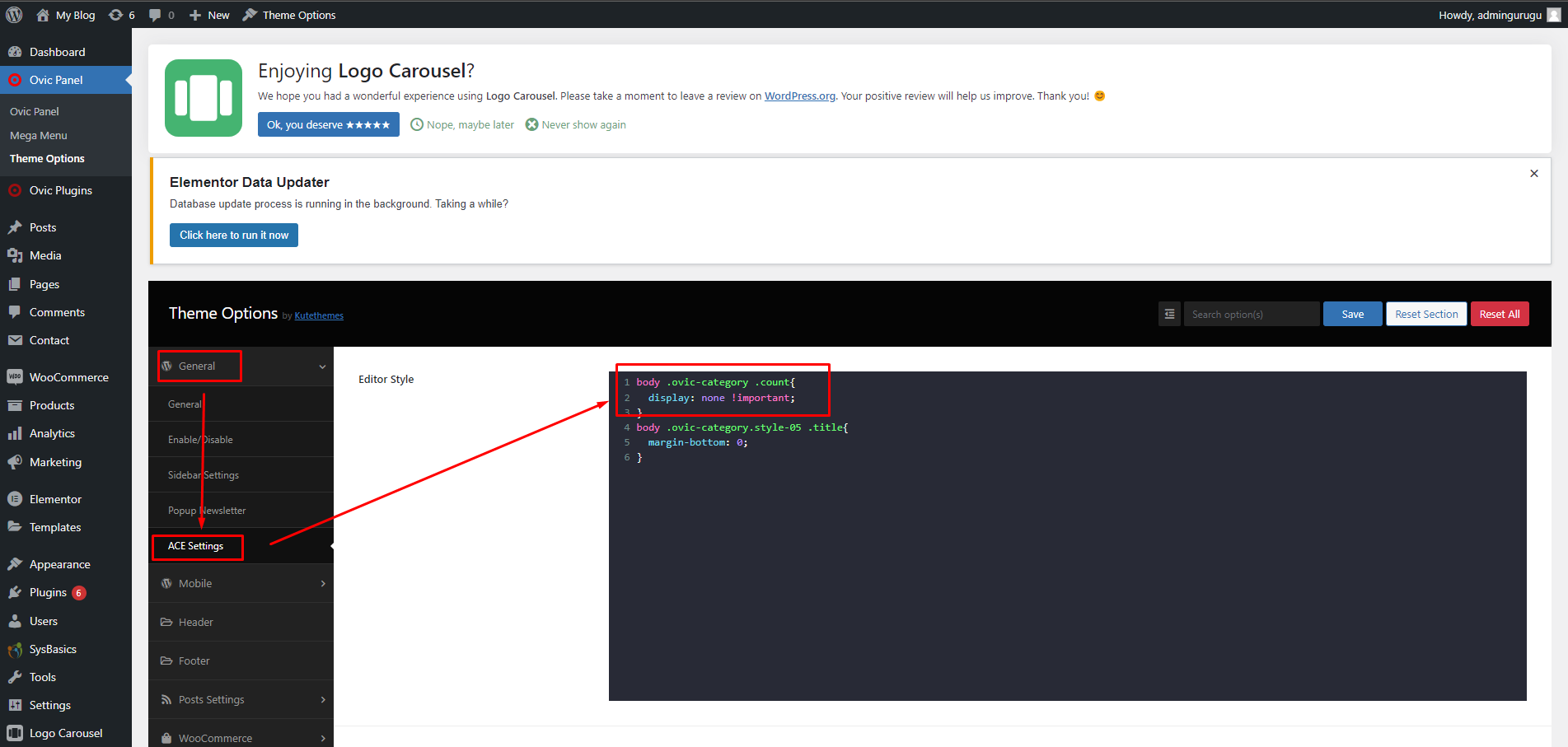The width and height of the screenshot is (1568, 747).
Task: Select the Ovic Panel sidebar icon
Action: [x=15, y=80]
